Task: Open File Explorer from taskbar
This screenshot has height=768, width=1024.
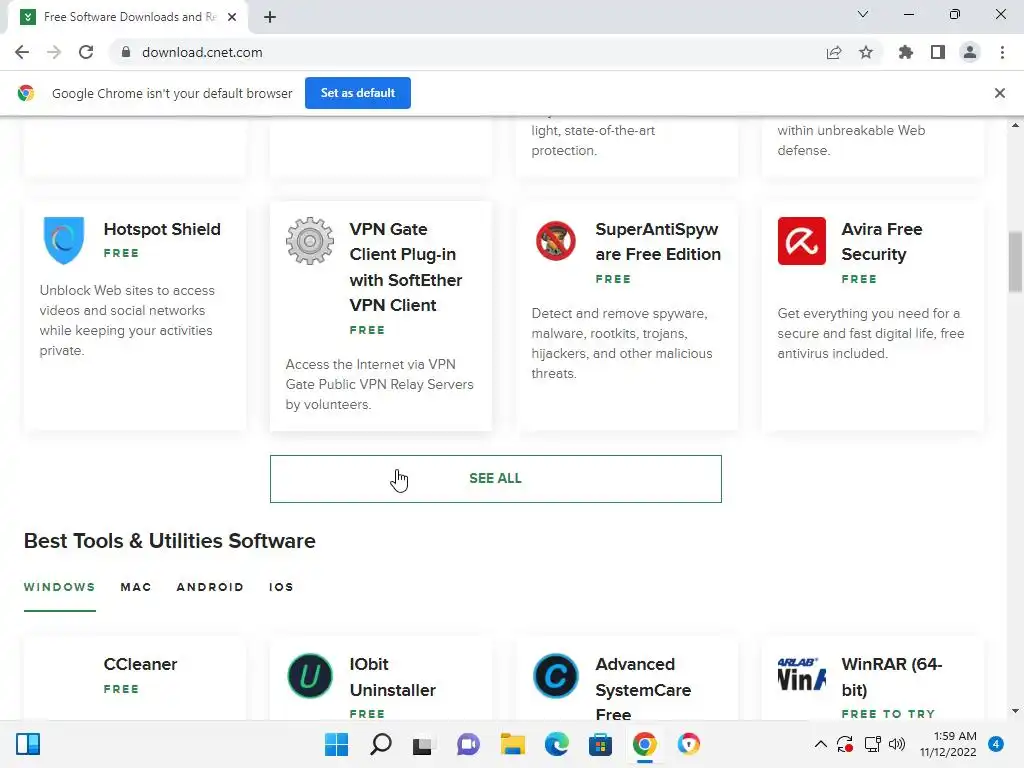Action: click(x=513, y=744)
